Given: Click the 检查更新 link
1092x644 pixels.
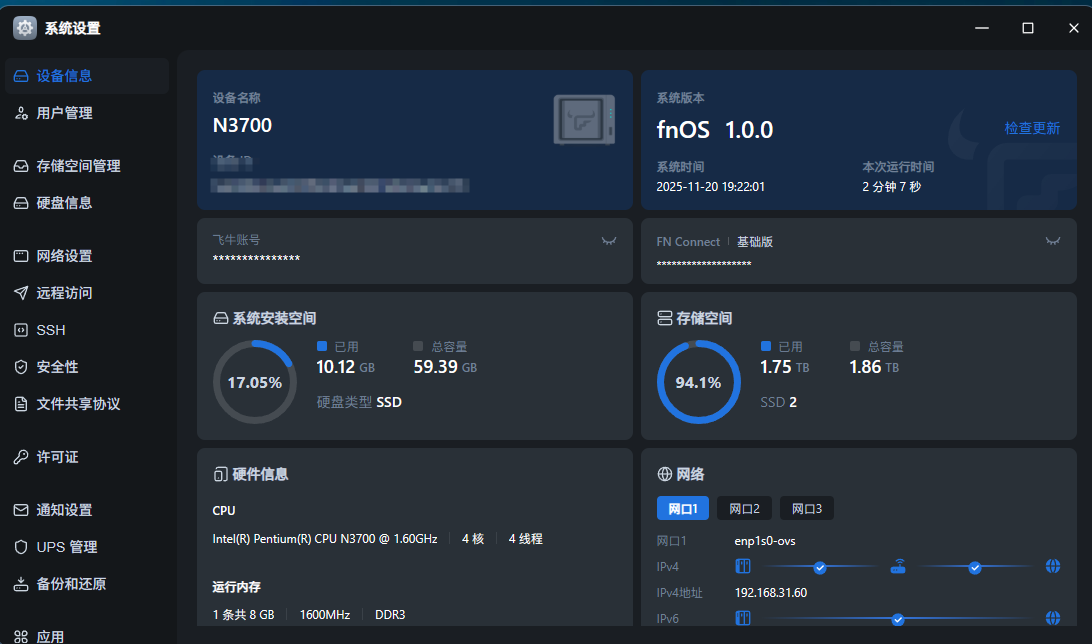Looking at the screenshot, I should pos(1032,128).
